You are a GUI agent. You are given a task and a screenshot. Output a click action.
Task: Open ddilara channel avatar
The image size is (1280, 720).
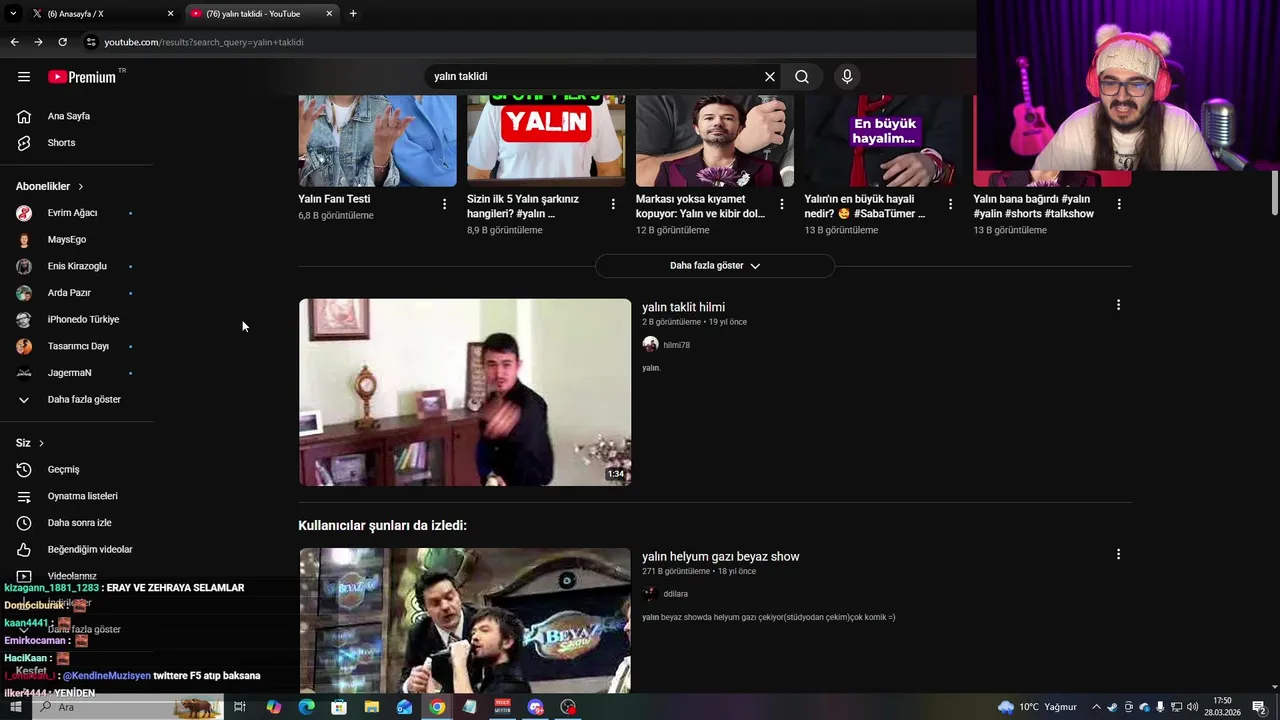tap(650, 593)
